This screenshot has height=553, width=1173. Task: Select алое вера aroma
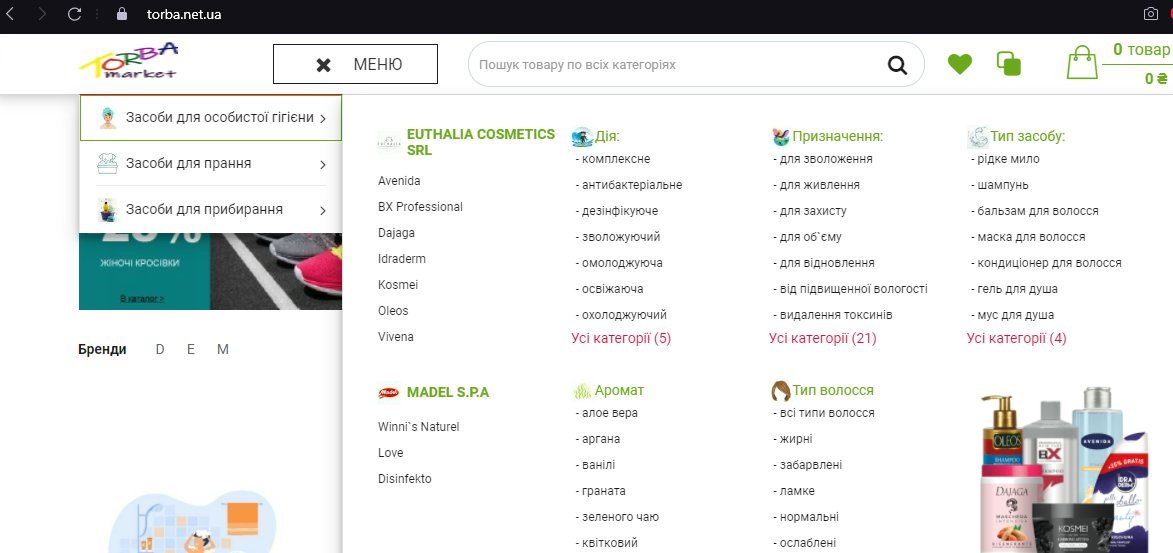click(x=607, y=413)
